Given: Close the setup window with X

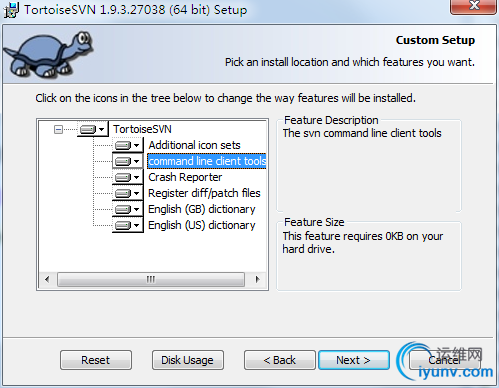Looking at the screenshot, I should [473, 6].
